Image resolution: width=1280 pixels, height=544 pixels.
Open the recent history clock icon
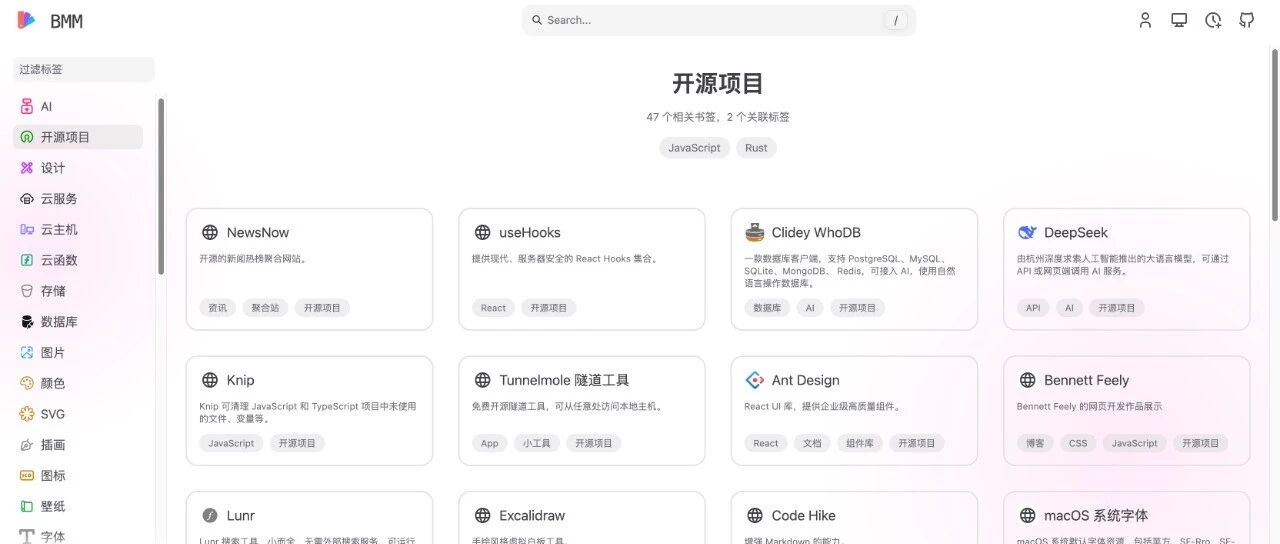pyautogui.click(x=1213, y=20)
